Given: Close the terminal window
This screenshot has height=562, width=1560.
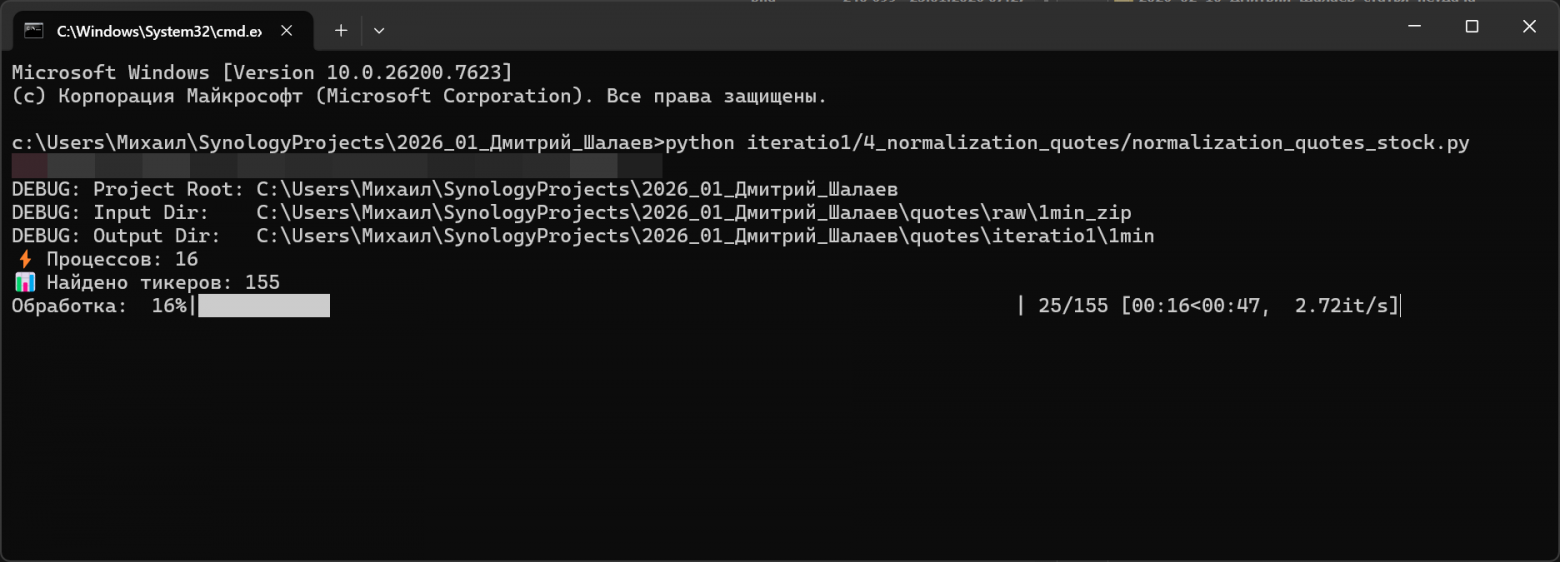Looking at the screenshot, I should click(x=1529, y=27).
